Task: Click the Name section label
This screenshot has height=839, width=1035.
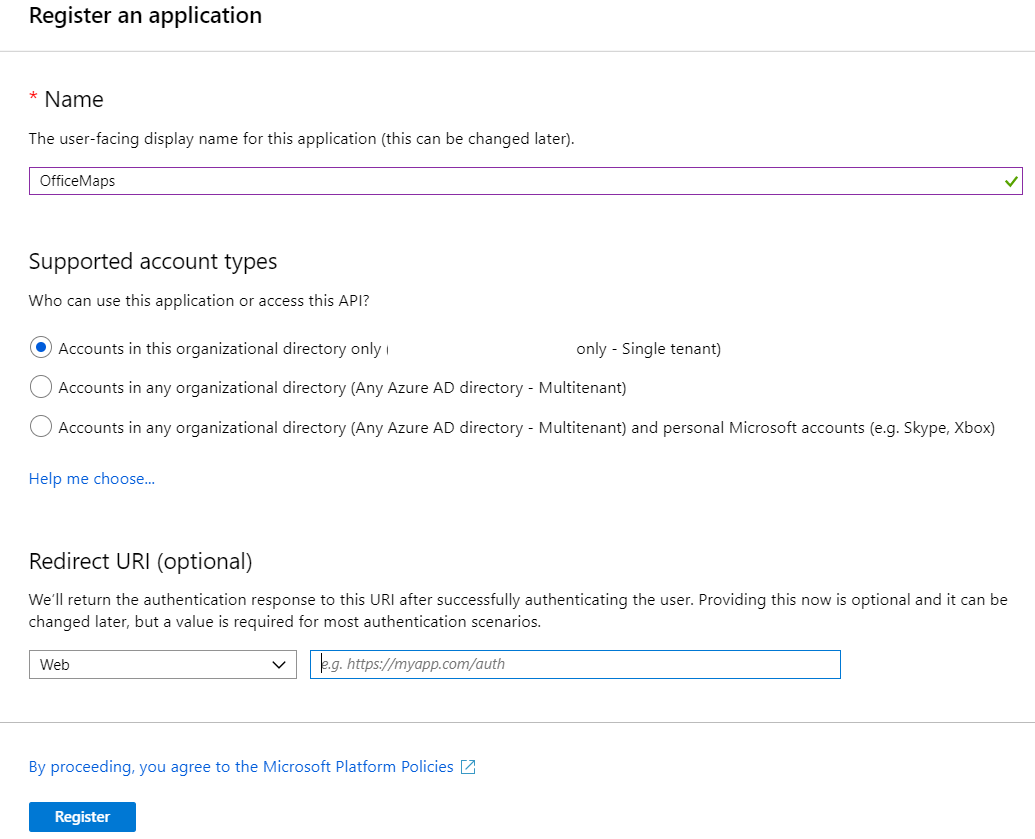Action: coord(74,99)
